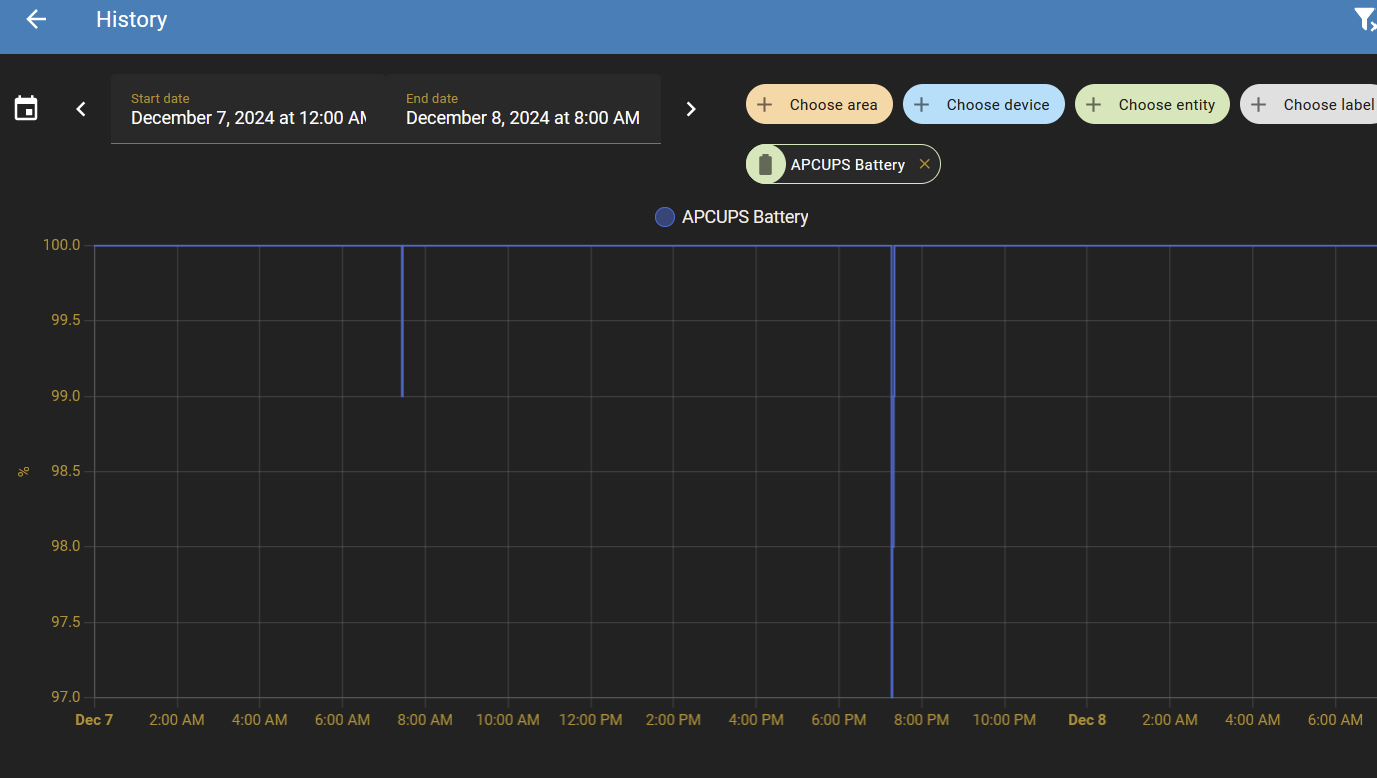This screenshot has width=1377, height=778.
Task: Jump to the previous time period
Action: tap(81, 109)
